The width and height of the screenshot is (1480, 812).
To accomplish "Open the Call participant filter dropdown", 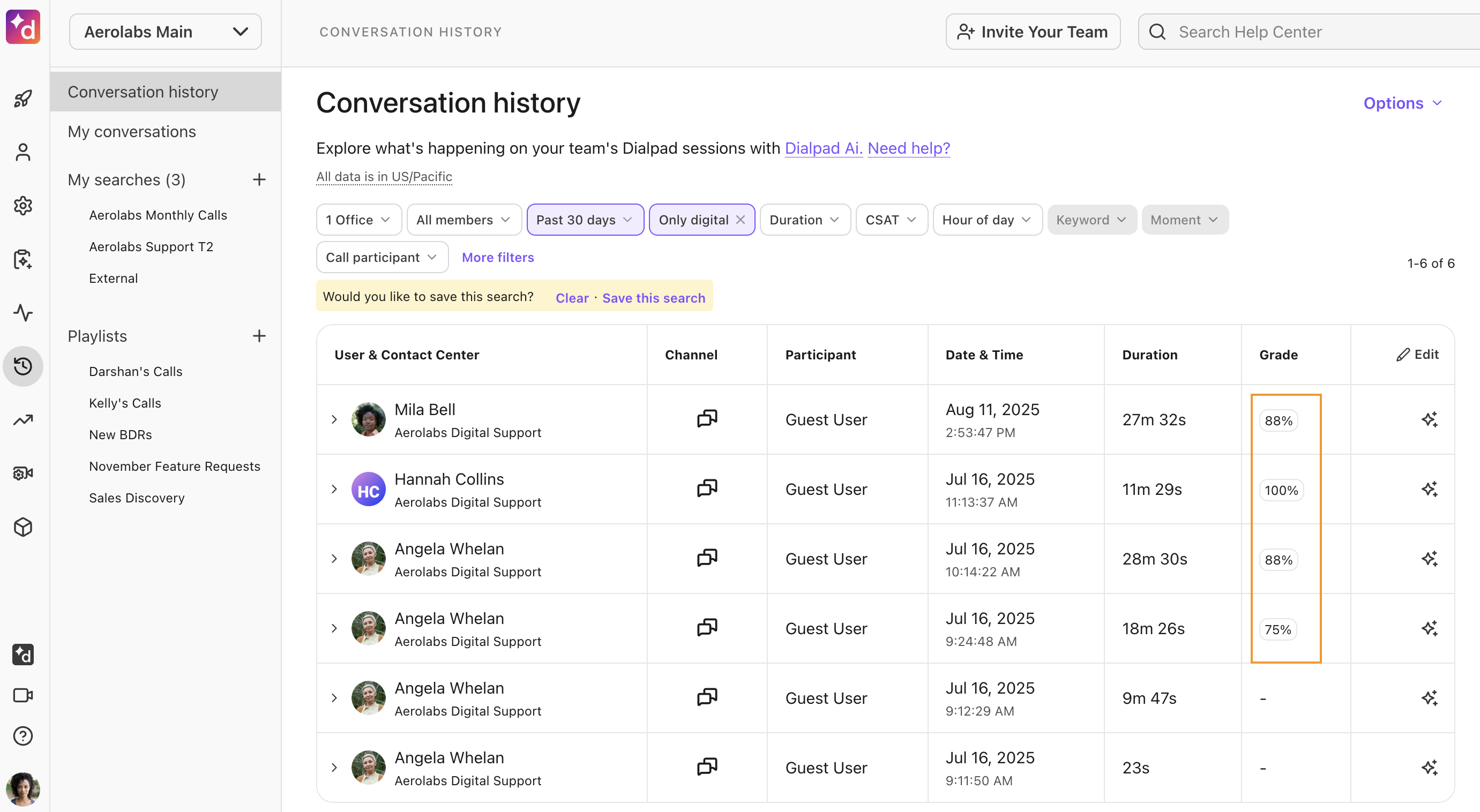I will [382, 257].
